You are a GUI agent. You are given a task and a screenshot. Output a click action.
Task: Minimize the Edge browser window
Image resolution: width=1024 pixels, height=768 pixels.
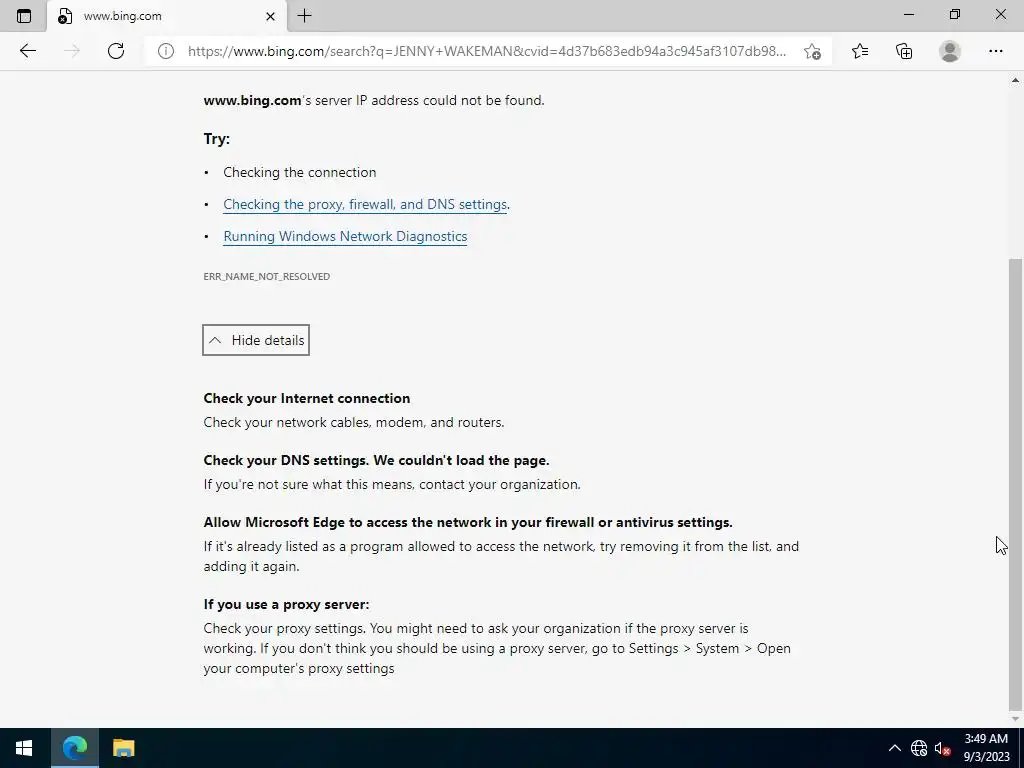(908, 14)
